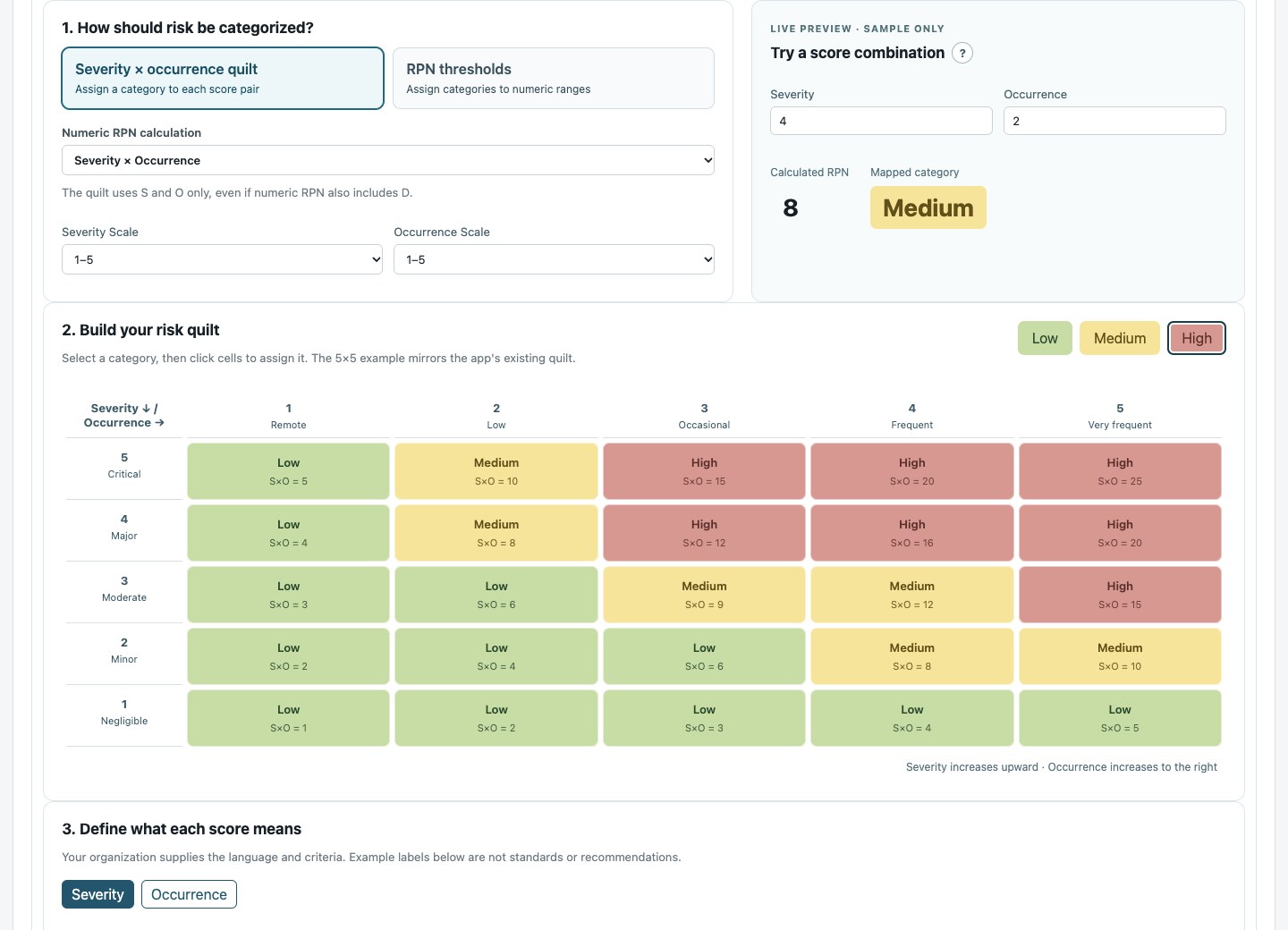The height and width of the screenshot is (930, 1288).
Task: Open the score combination help icon
Action: 962,53
